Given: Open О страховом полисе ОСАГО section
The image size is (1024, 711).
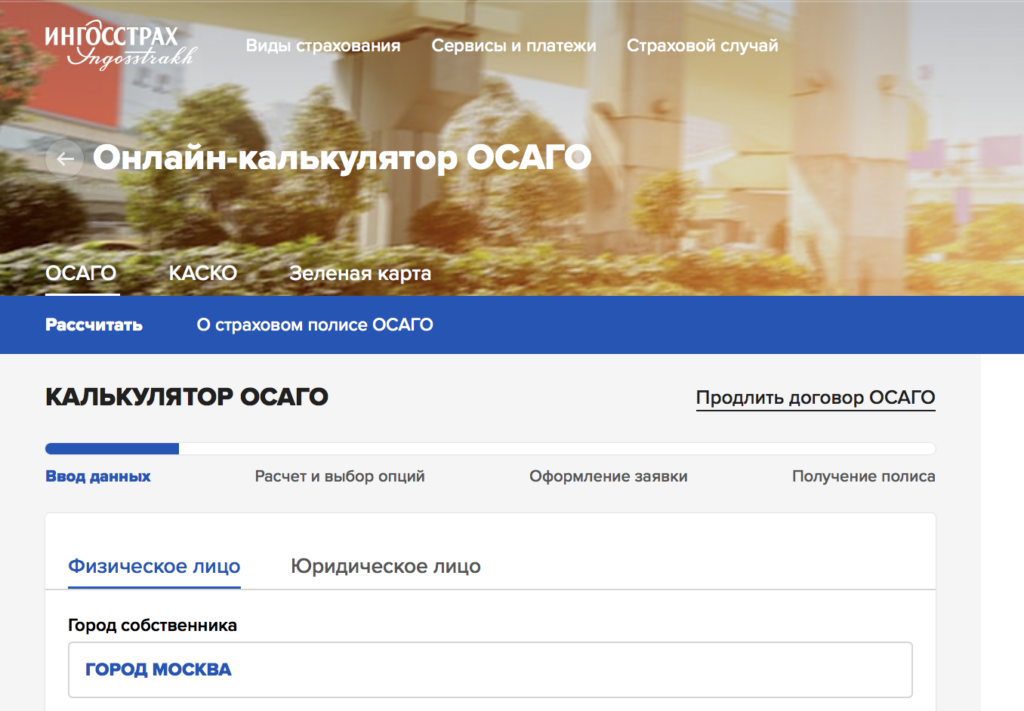Looking at the screenshot, I should coord(315,325).
